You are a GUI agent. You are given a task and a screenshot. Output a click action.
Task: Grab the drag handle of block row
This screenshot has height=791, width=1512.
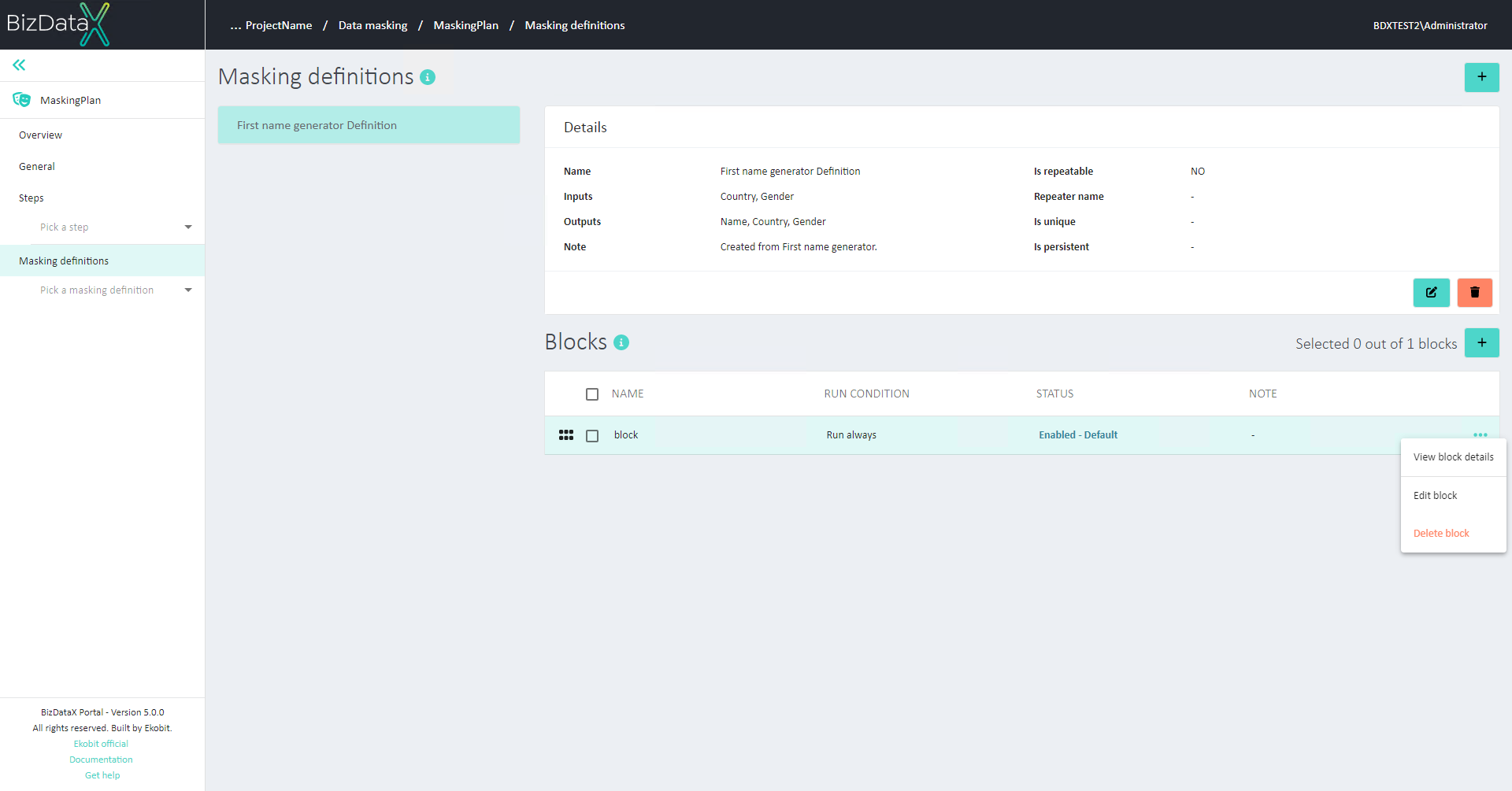pyautogui.click(x=566, y=435)
